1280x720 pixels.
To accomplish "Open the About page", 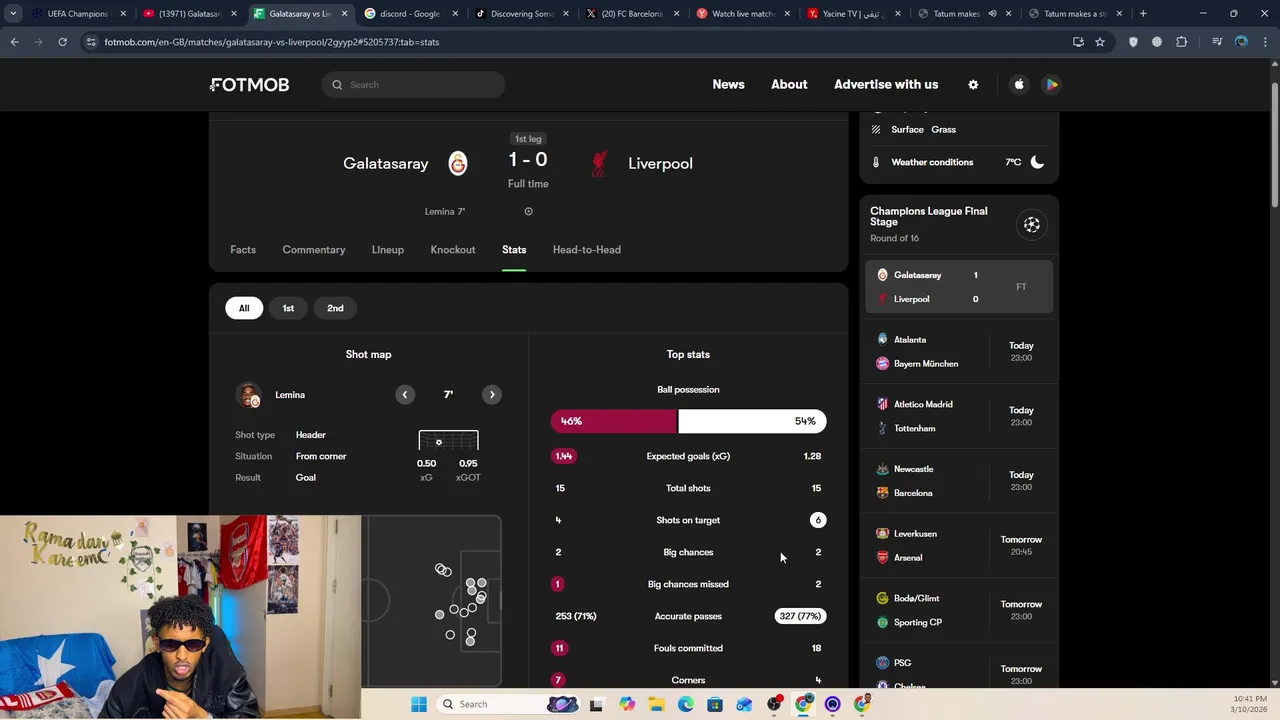I will [789, 85].
